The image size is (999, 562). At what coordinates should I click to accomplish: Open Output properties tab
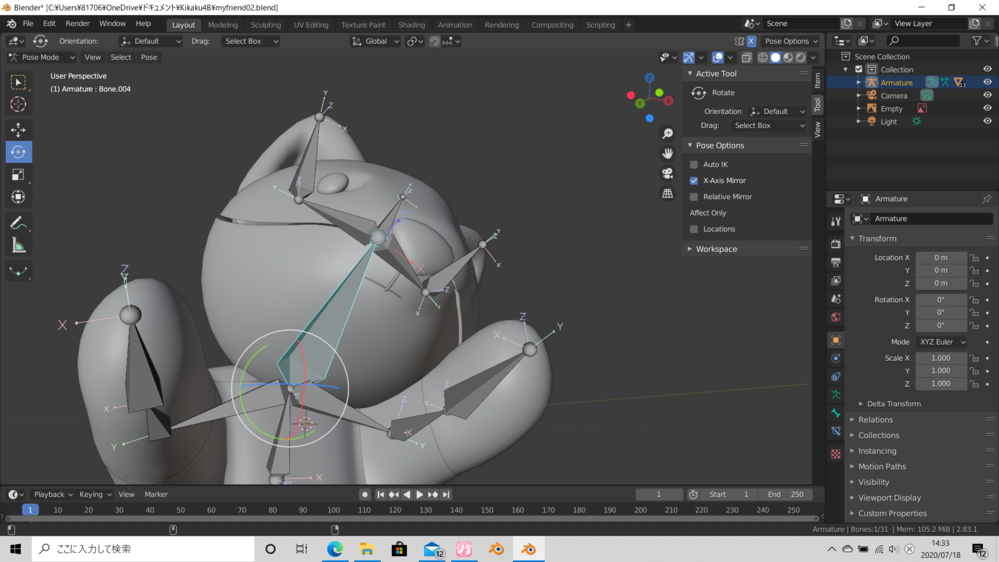click(x=835, y=263)
